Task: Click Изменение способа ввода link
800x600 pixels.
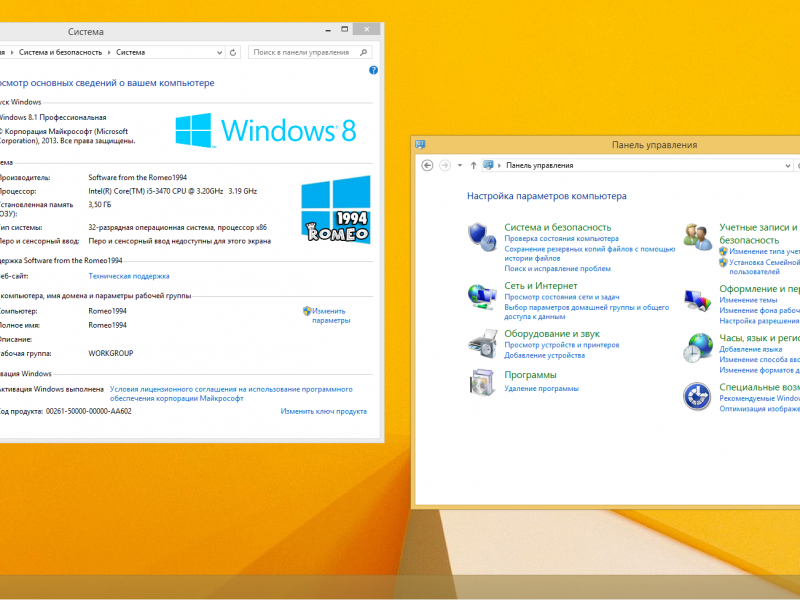Action: [x=759, y=359]
